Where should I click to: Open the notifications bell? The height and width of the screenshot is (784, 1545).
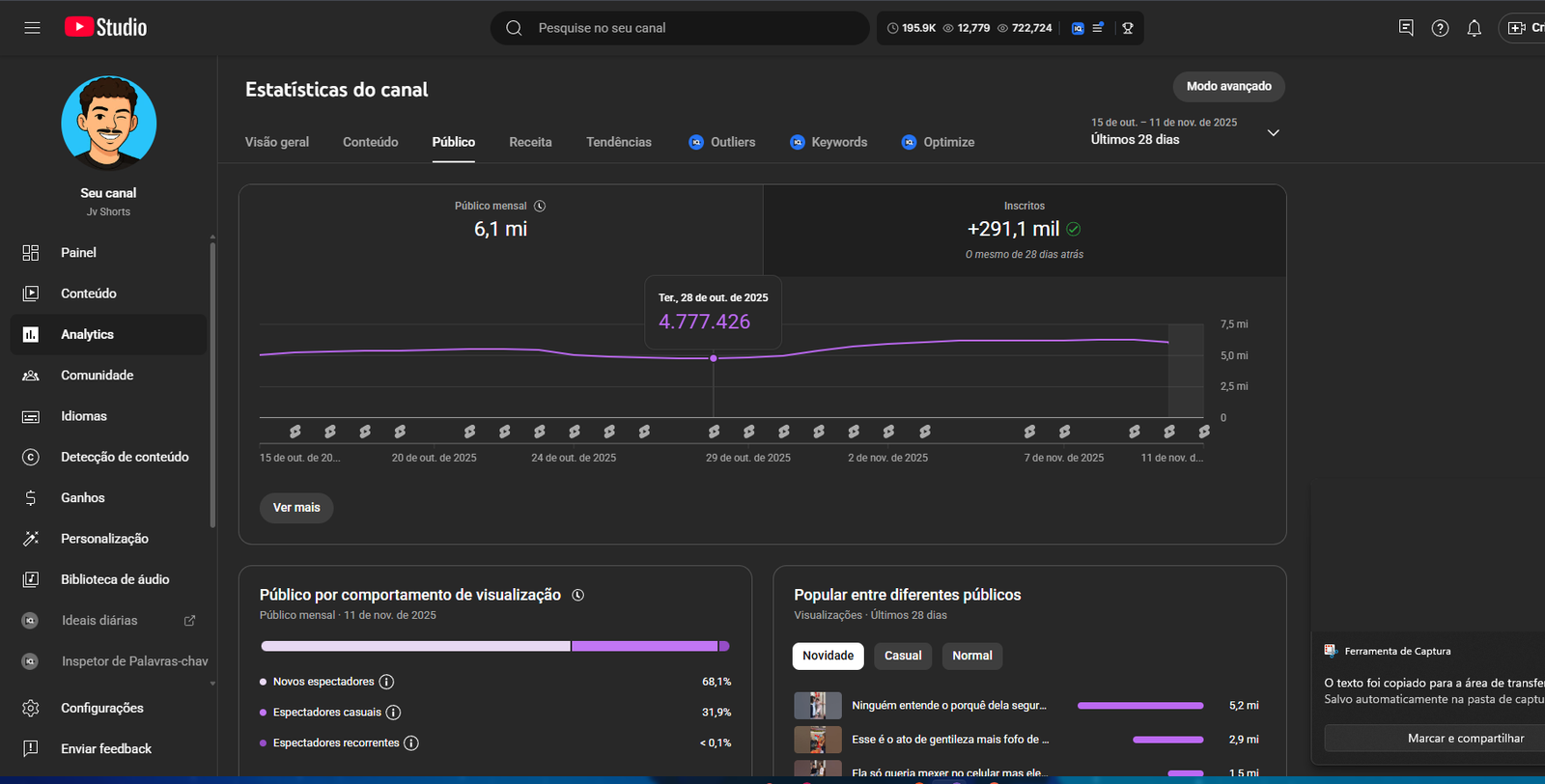(1474, 28)
